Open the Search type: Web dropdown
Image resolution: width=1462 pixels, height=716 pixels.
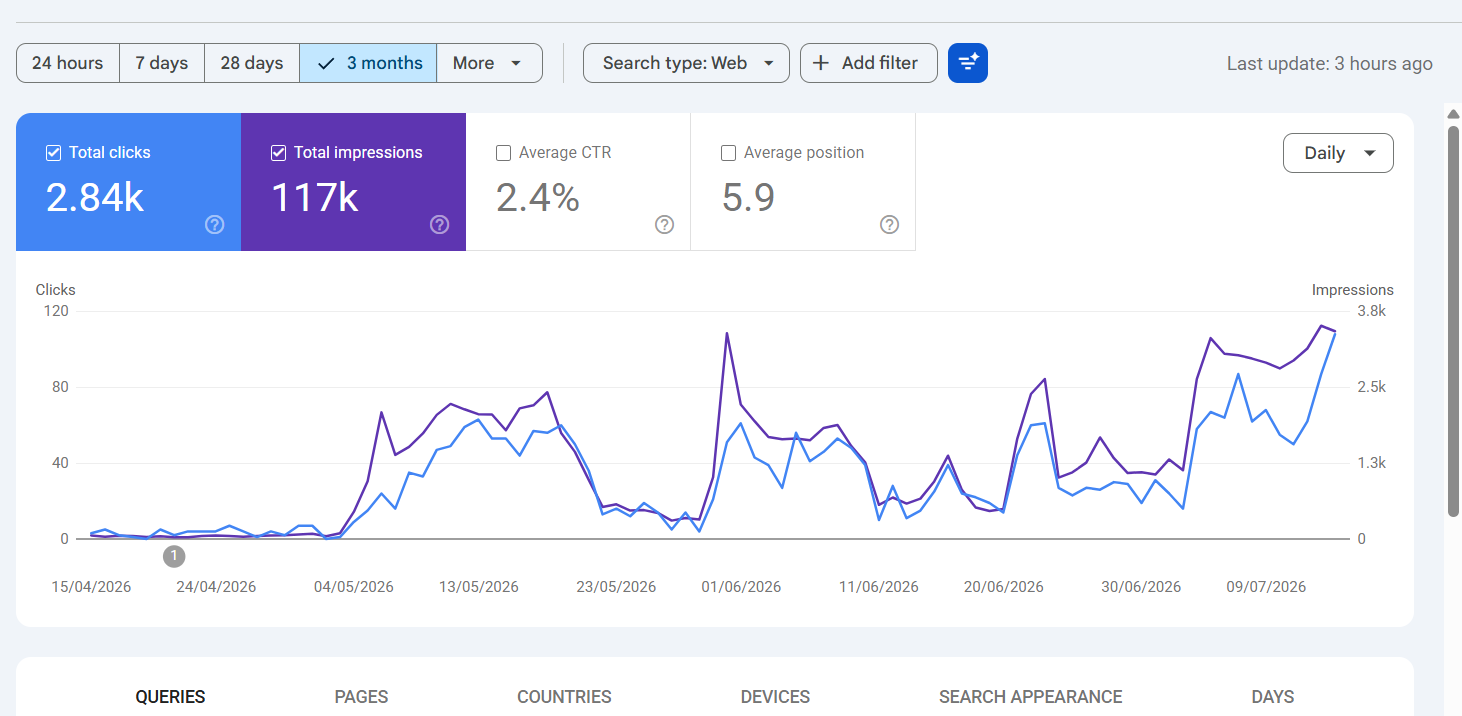(686, 63)
